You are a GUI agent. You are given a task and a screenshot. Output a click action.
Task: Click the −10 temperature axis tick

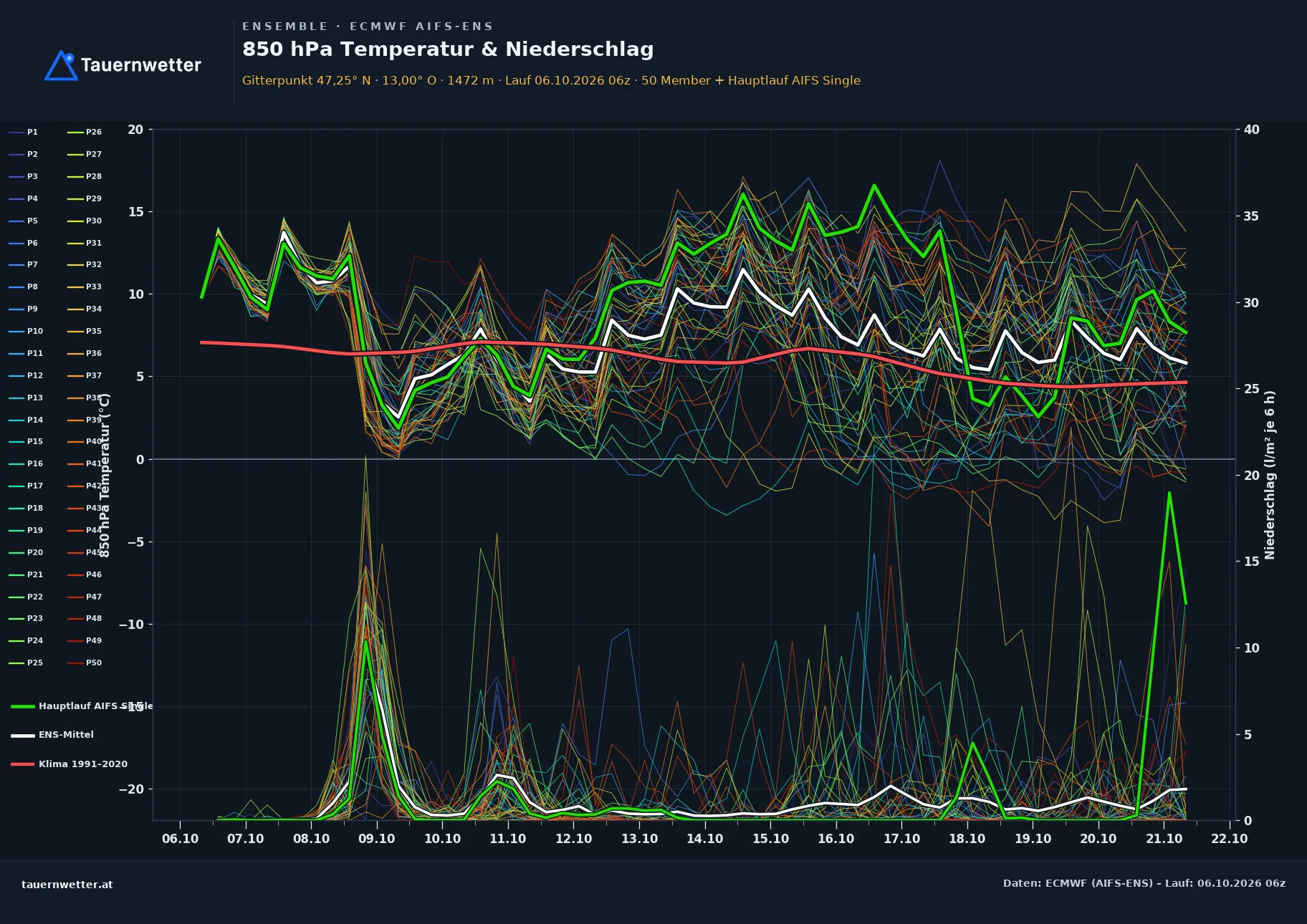pos(131,625)
